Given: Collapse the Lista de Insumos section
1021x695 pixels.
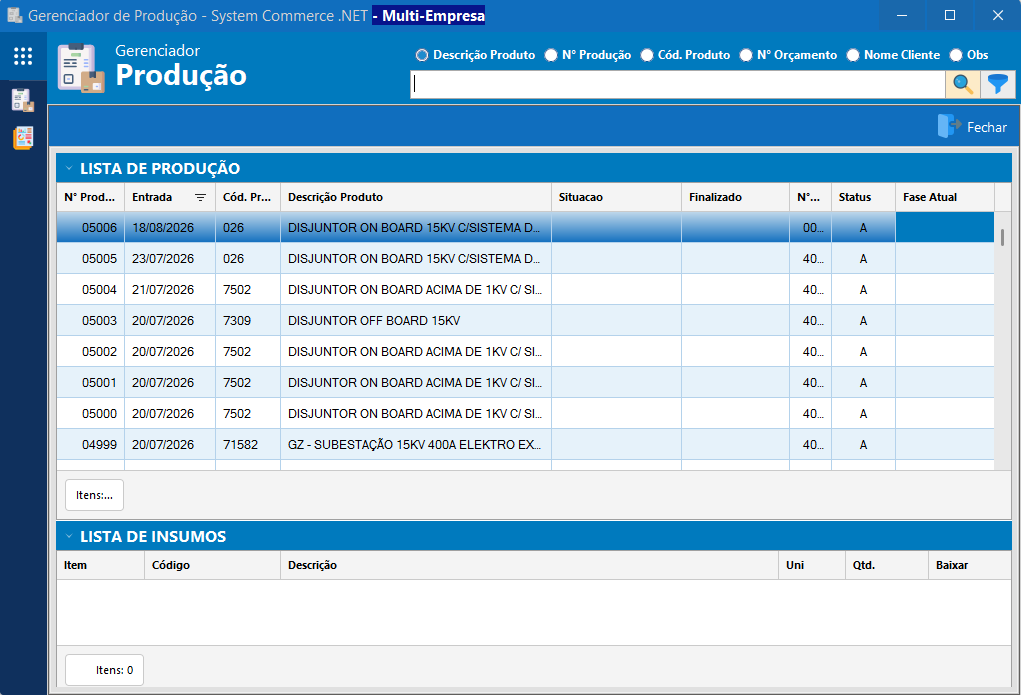Looking at the screenshot, I should coord(68,537).
